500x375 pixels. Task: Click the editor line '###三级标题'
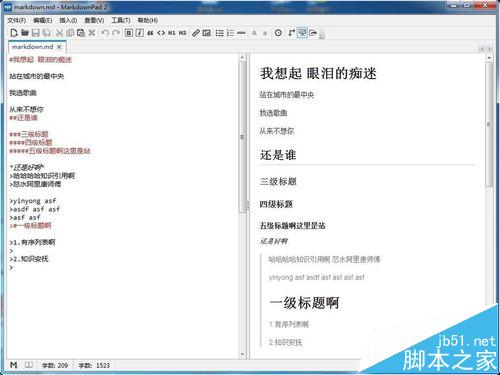(x=29, y=134)
